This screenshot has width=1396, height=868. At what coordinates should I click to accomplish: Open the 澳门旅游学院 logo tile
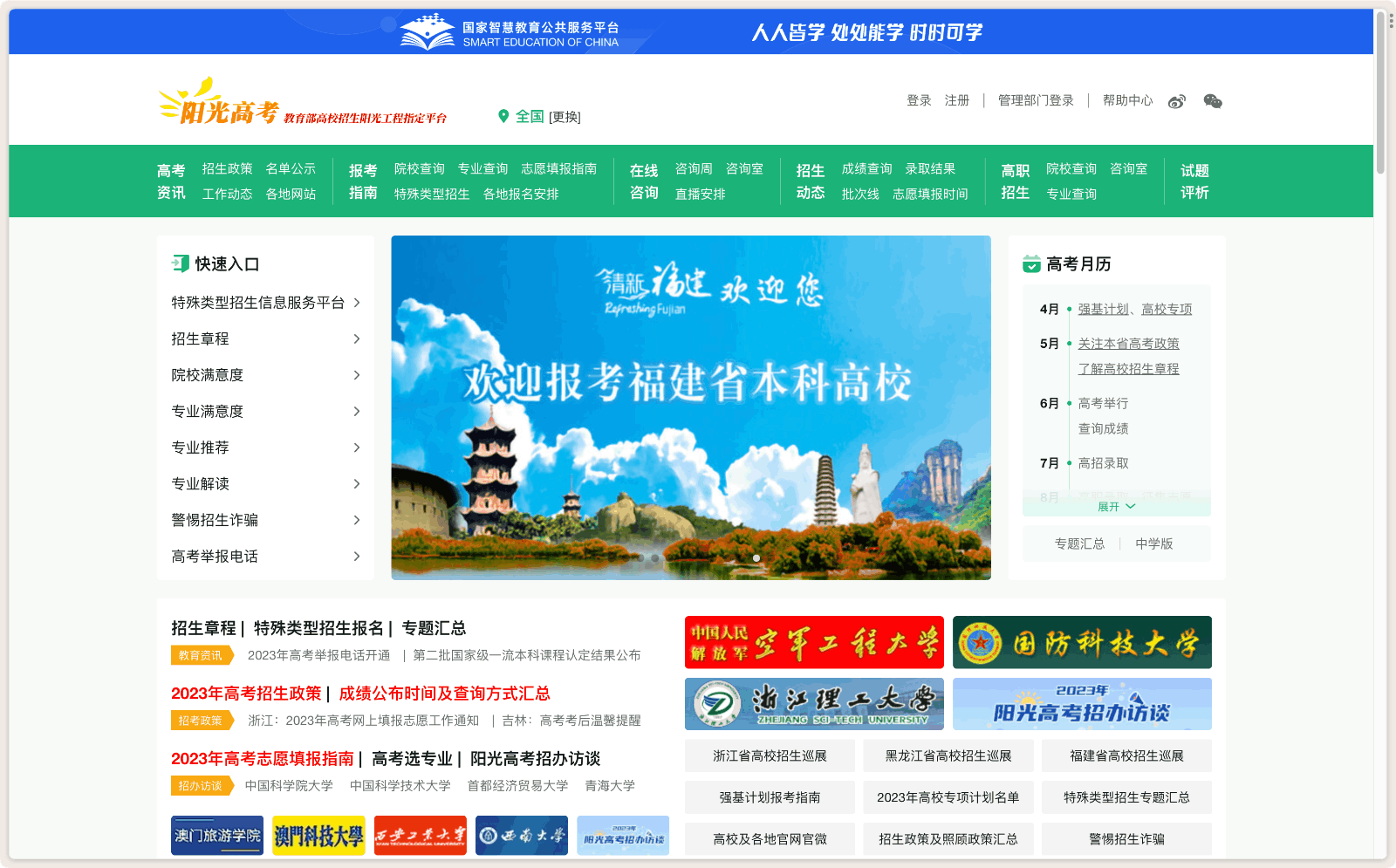pyautogui.click(x=217, y=836)
